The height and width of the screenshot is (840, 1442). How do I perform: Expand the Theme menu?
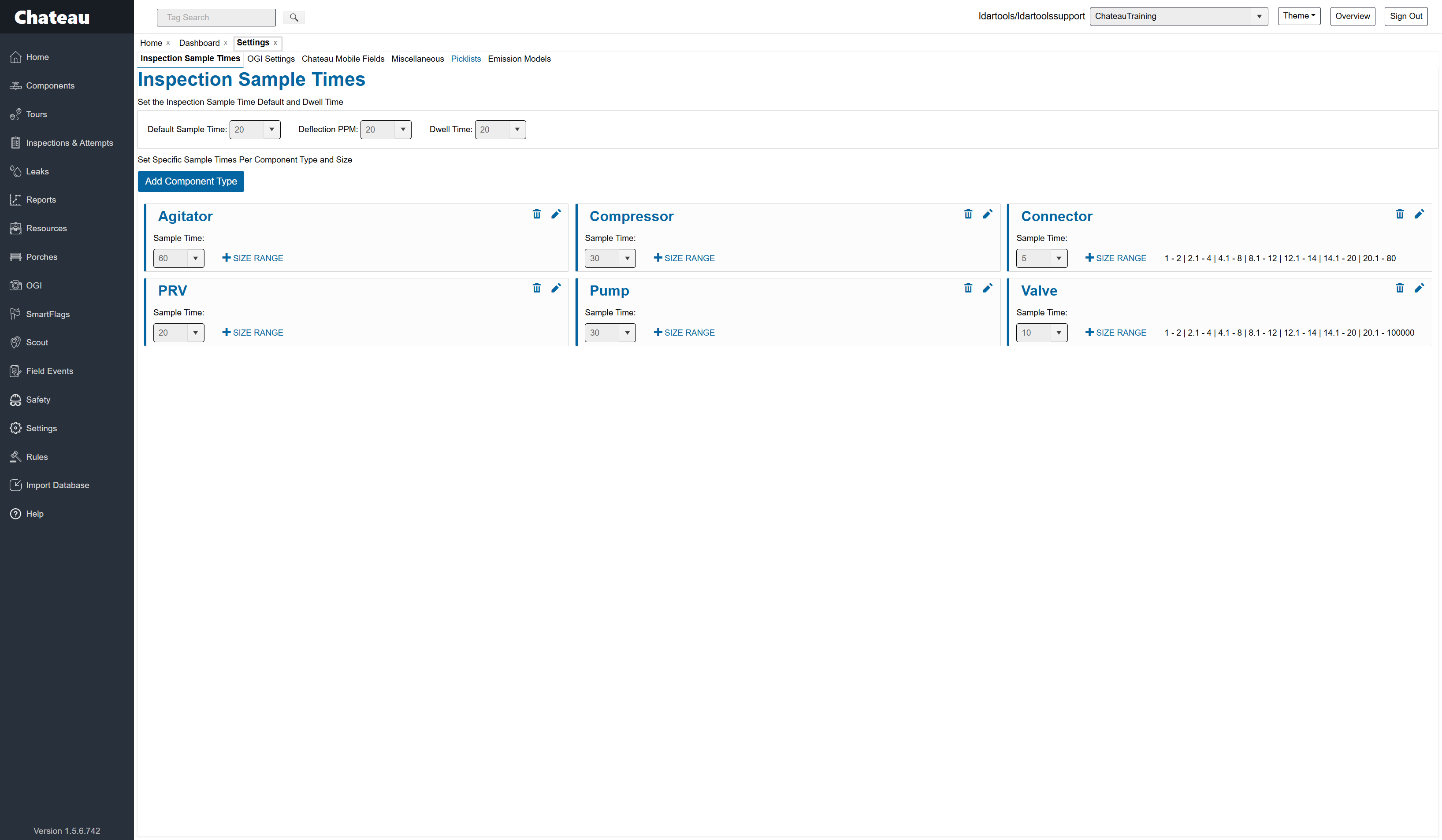click(1299, 16)
